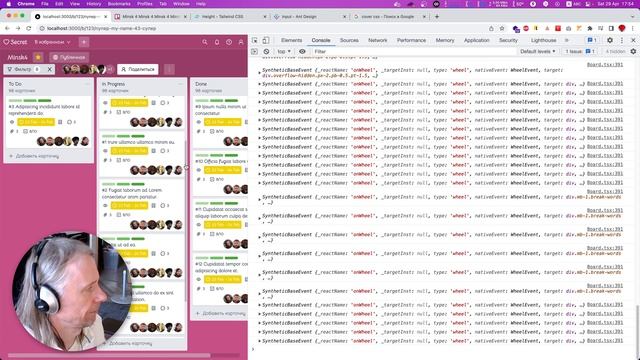Image resolution: width=640 pixels, height=360 pixels.
Task: Switch to the Sources tab
Action: tap(349, 40)
